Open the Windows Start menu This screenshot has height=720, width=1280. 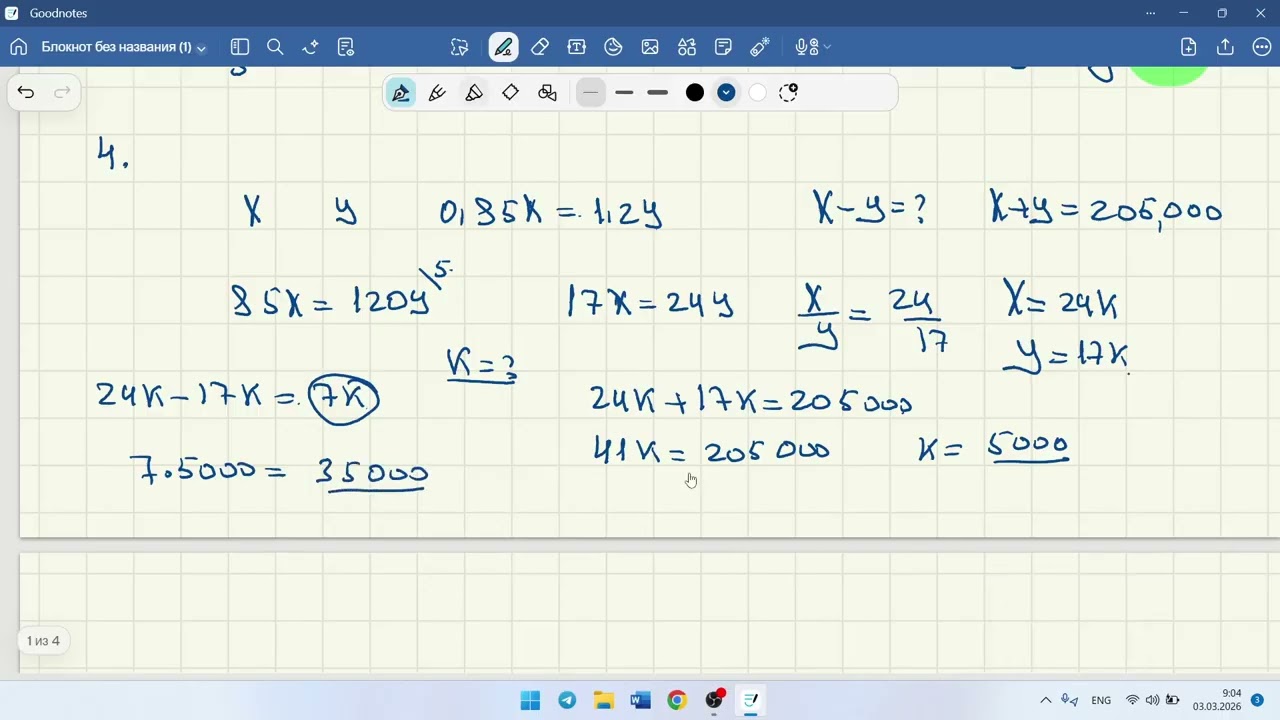point(530,700)
